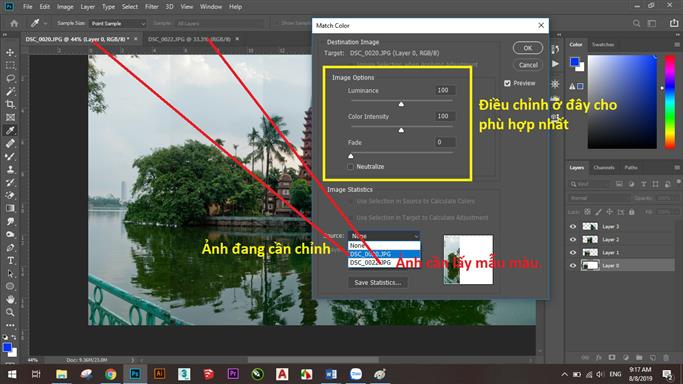683x384 pixels.
Task: Select the Pen tool
Action: point(10,248)
